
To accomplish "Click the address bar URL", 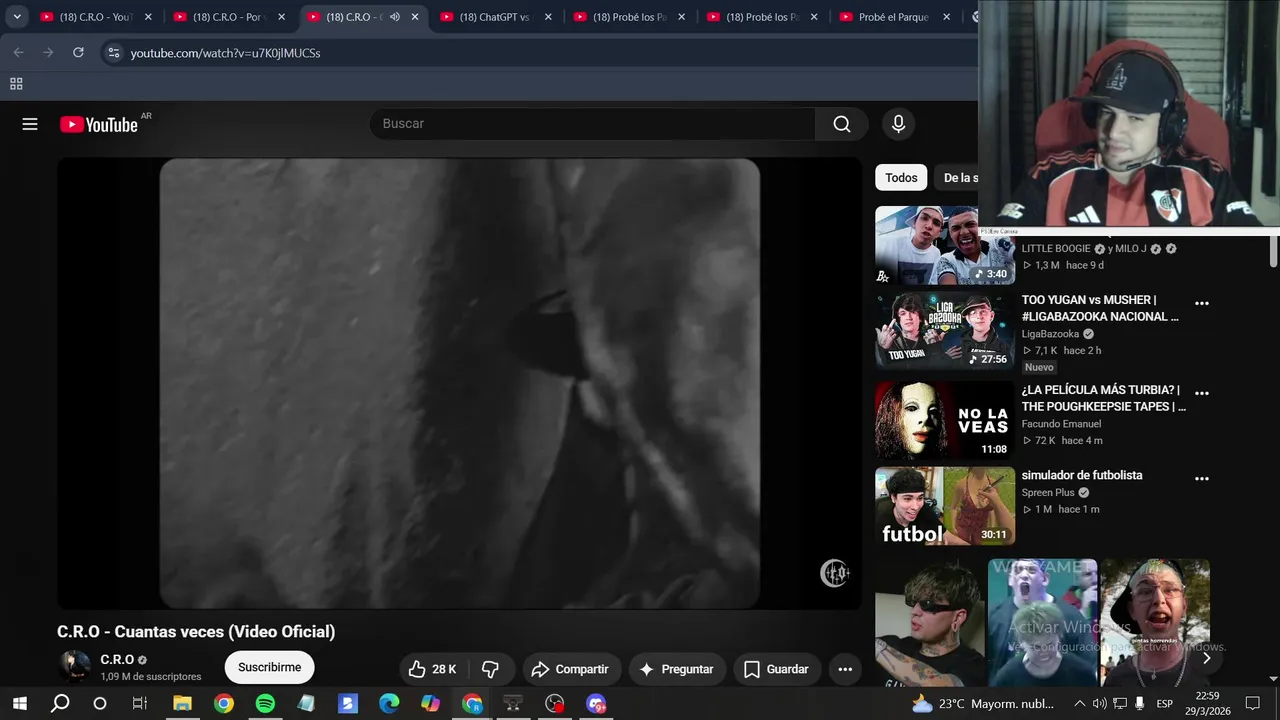I will point(225,53).
